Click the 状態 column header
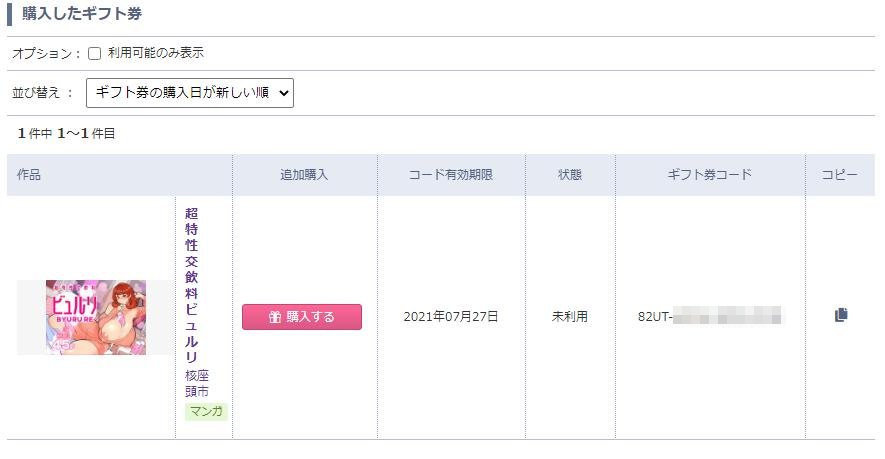This screenshot has height=459, width=885. point(569,174)
